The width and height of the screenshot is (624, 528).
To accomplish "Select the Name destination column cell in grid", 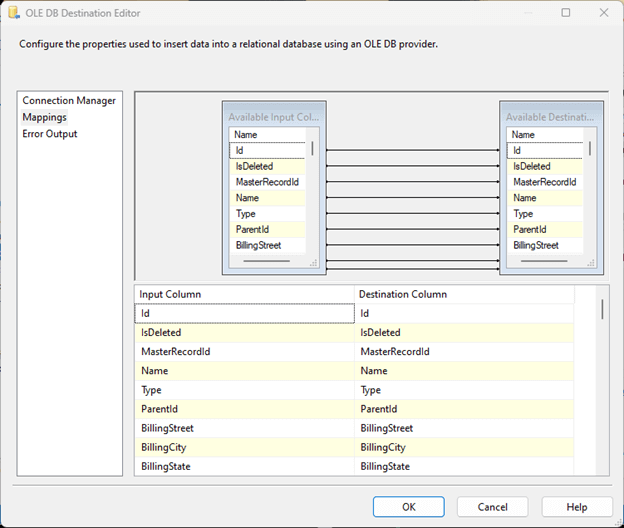I will (x=464, y=371).
